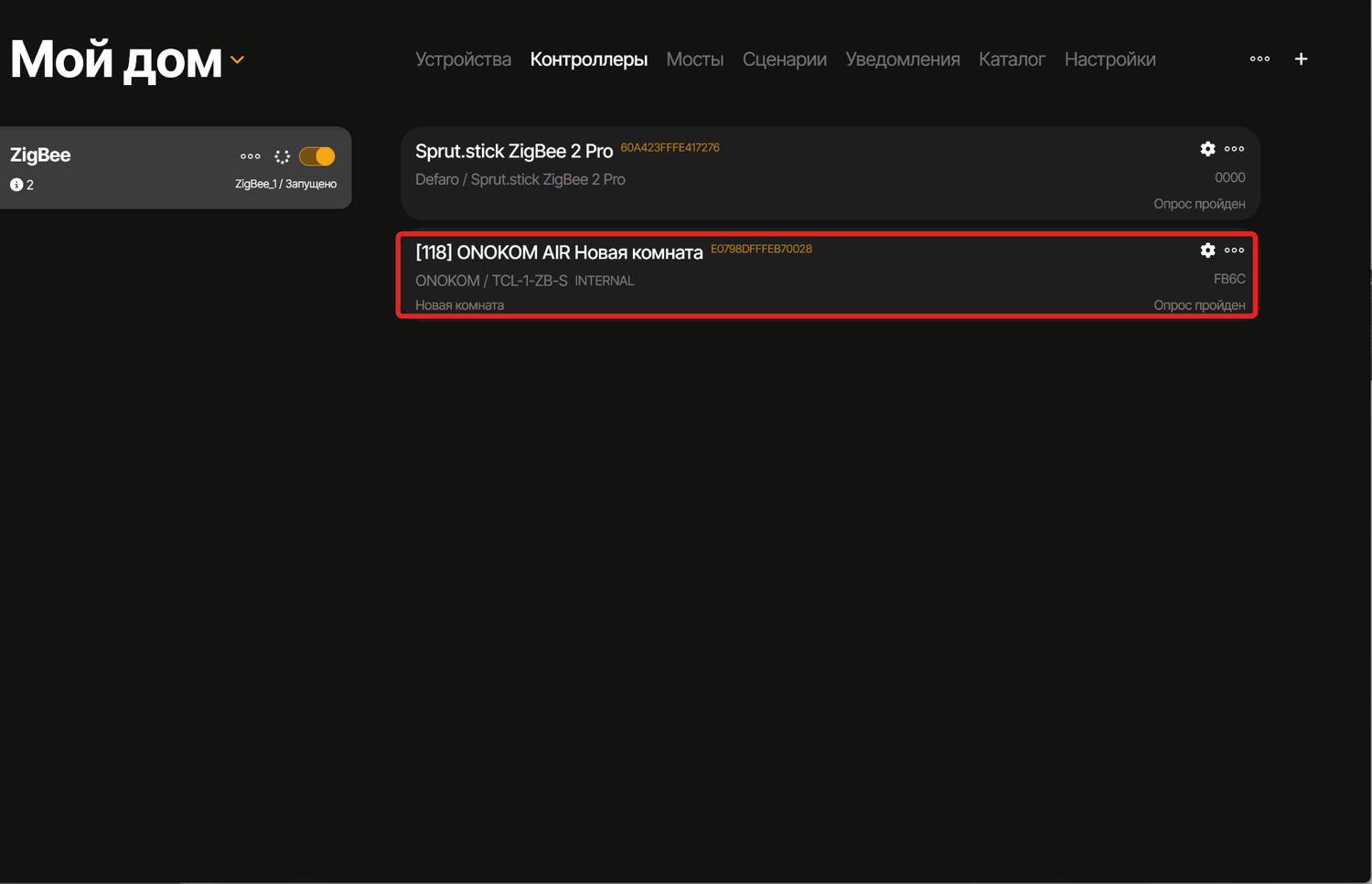Open the Настройки tab
The height and width of the screenshot is (884, 1372).
1109,59
